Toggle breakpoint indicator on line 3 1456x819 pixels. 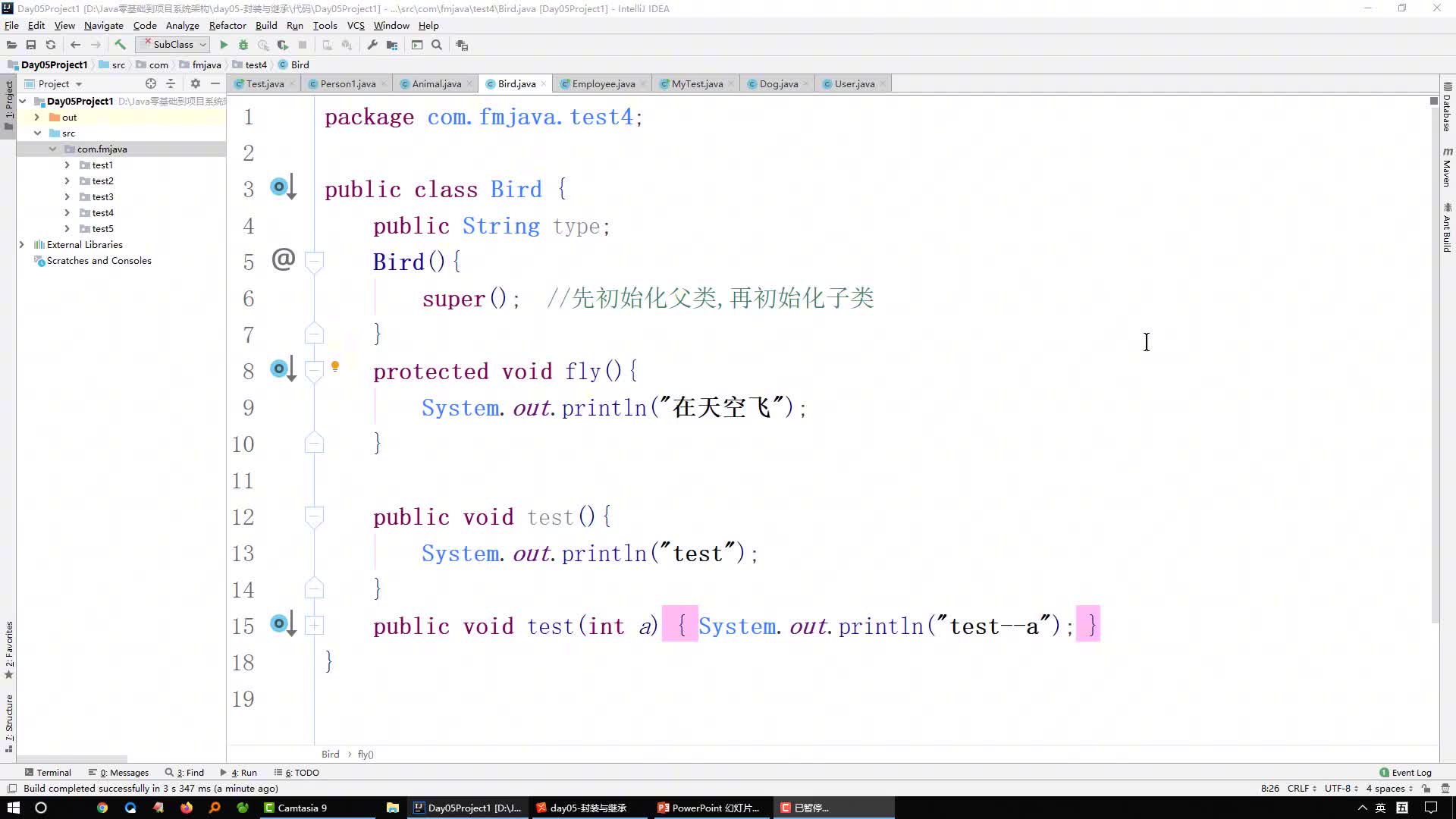coord(282,189)
